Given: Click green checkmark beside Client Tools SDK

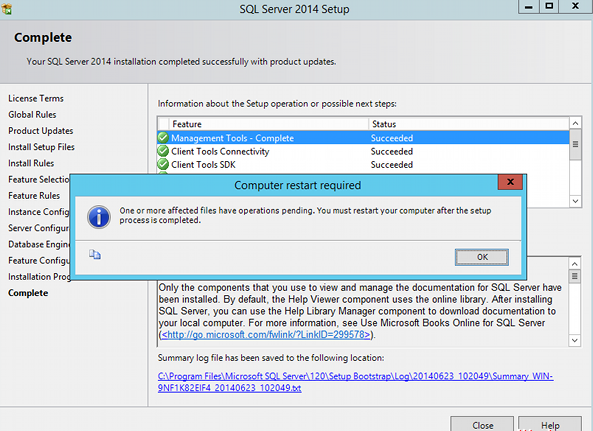Looking at the screenshot, I should point(163,164).
